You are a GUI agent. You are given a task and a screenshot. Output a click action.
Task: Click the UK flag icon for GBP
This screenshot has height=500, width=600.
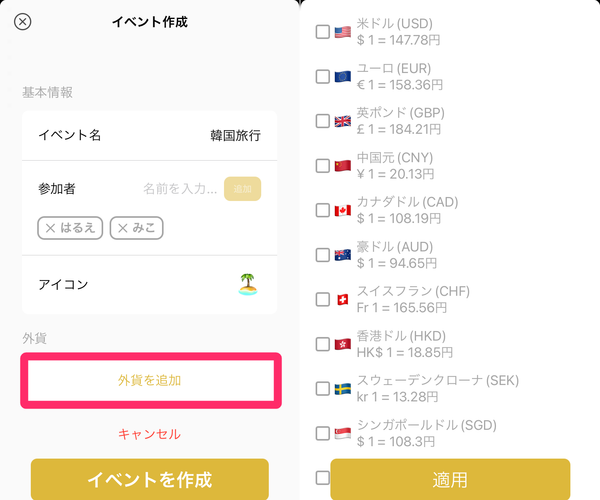342,121
